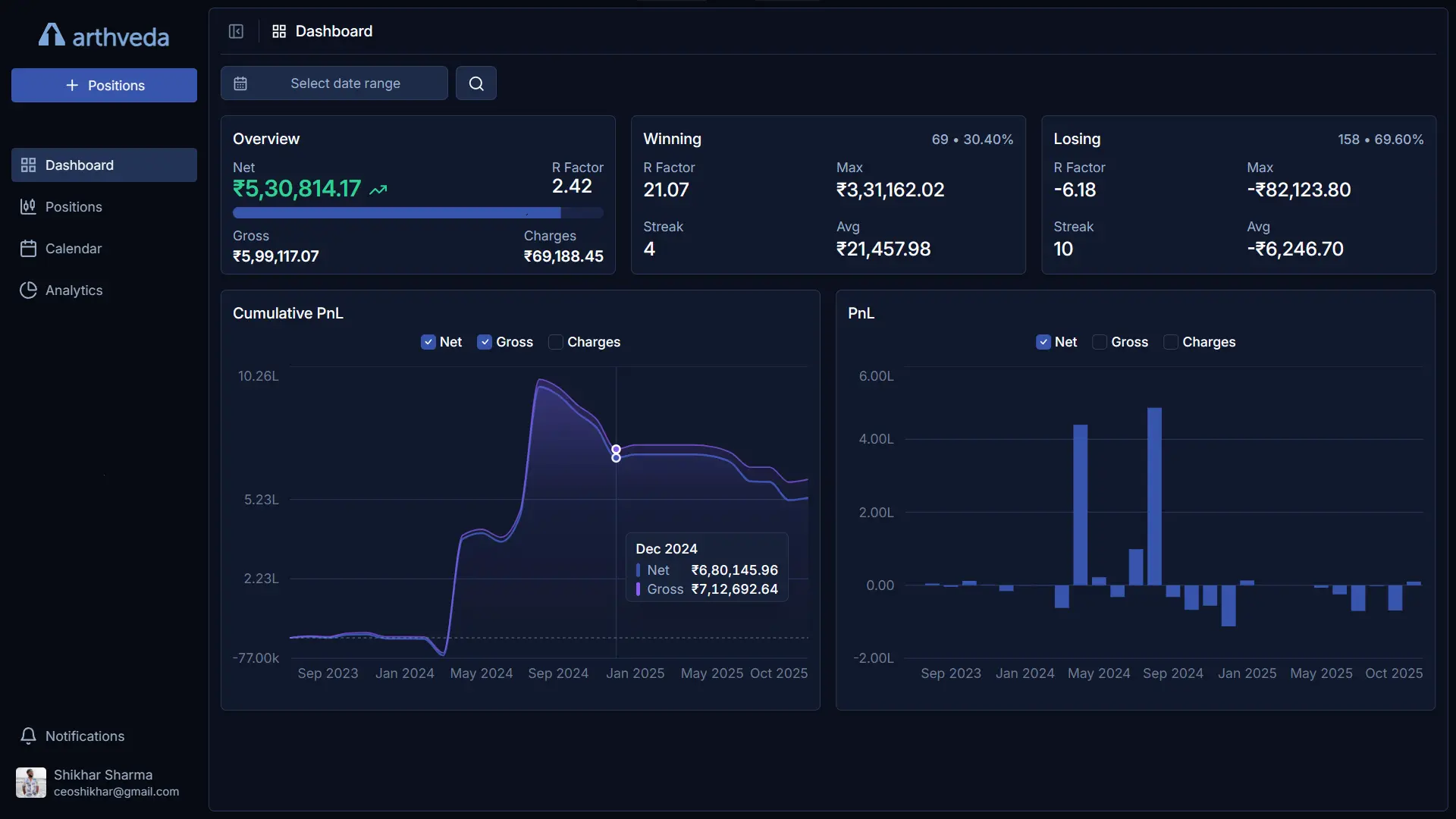Click the search magnifier icon
Screen dimensions: 1456x819
coord(475,83)
